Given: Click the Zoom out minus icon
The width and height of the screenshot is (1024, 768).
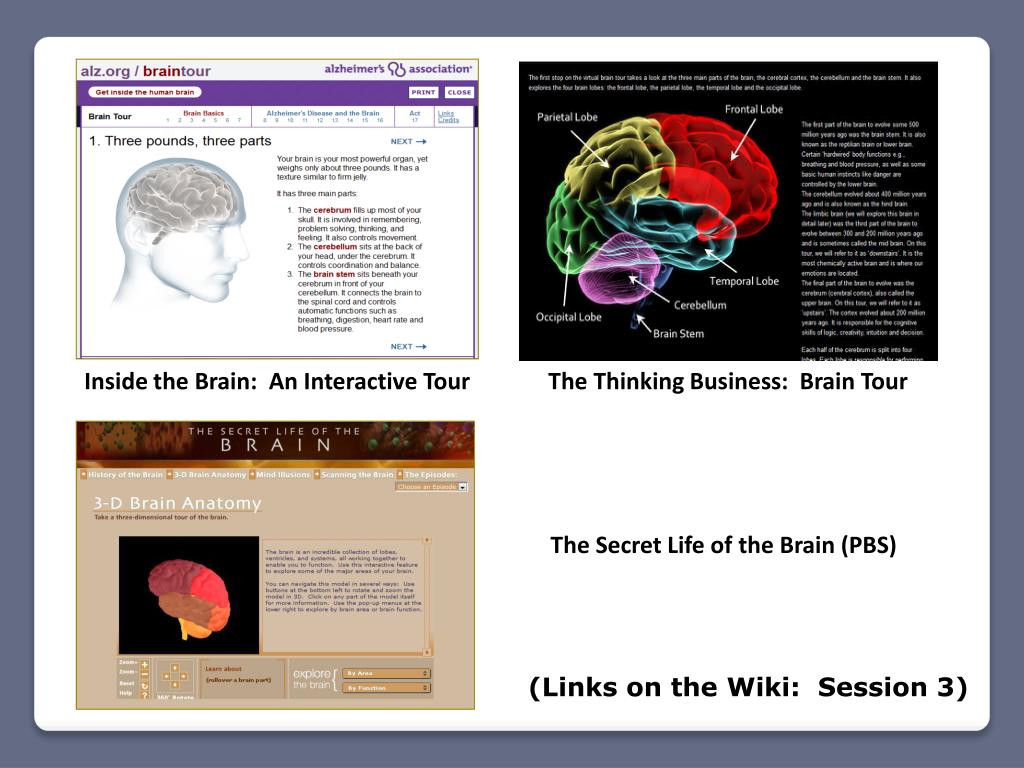Looking at the screenshot, I should pos(144,674).
